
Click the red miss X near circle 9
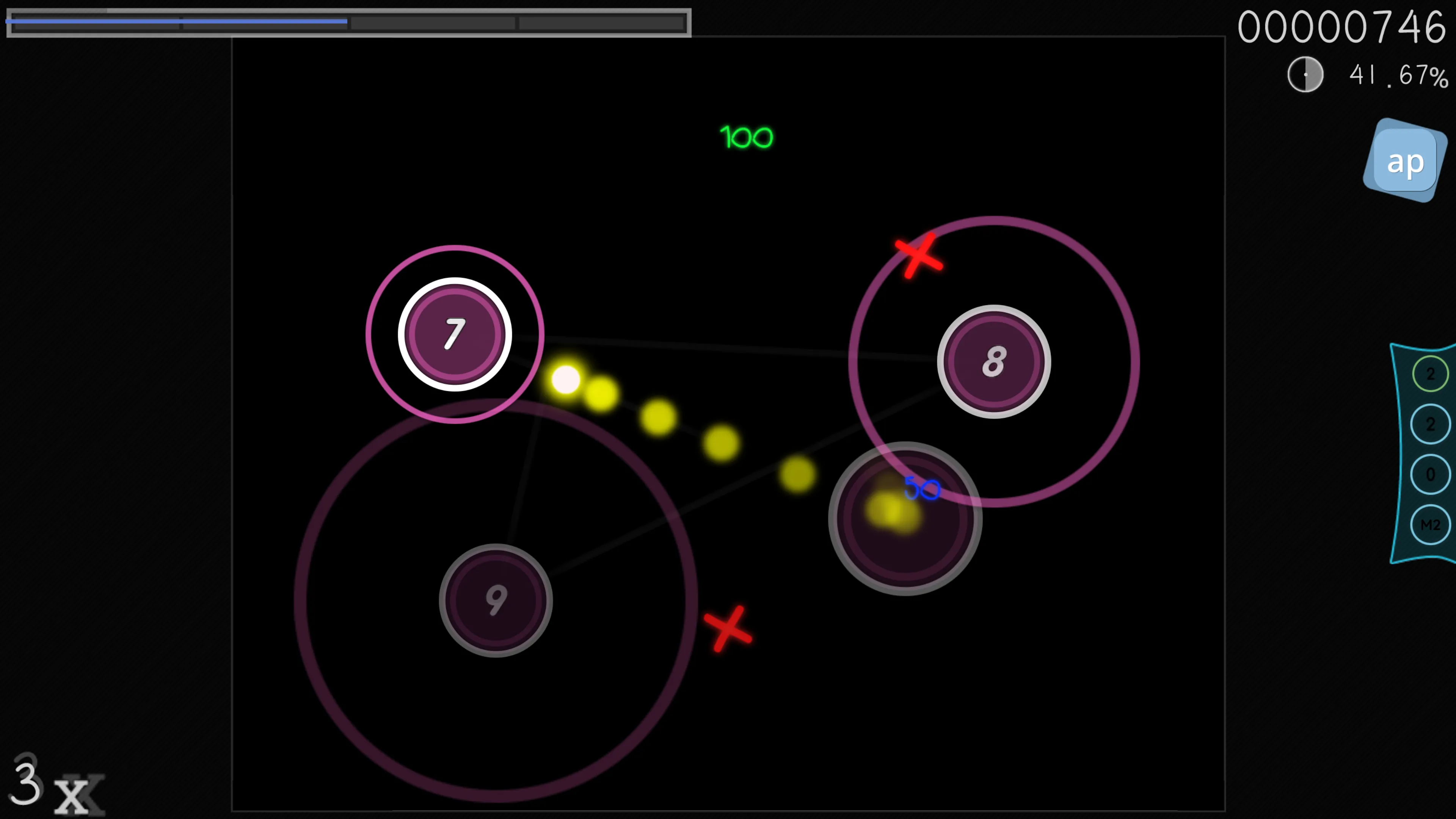click(728, 629)
